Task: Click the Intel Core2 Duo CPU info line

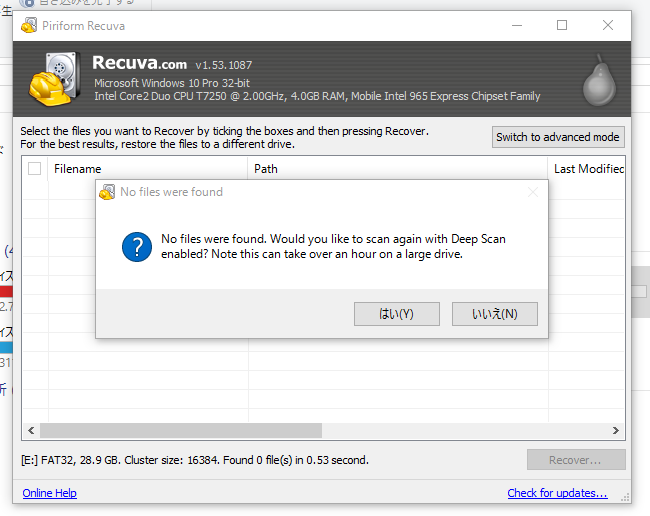Action: click(x=317, y=96)
